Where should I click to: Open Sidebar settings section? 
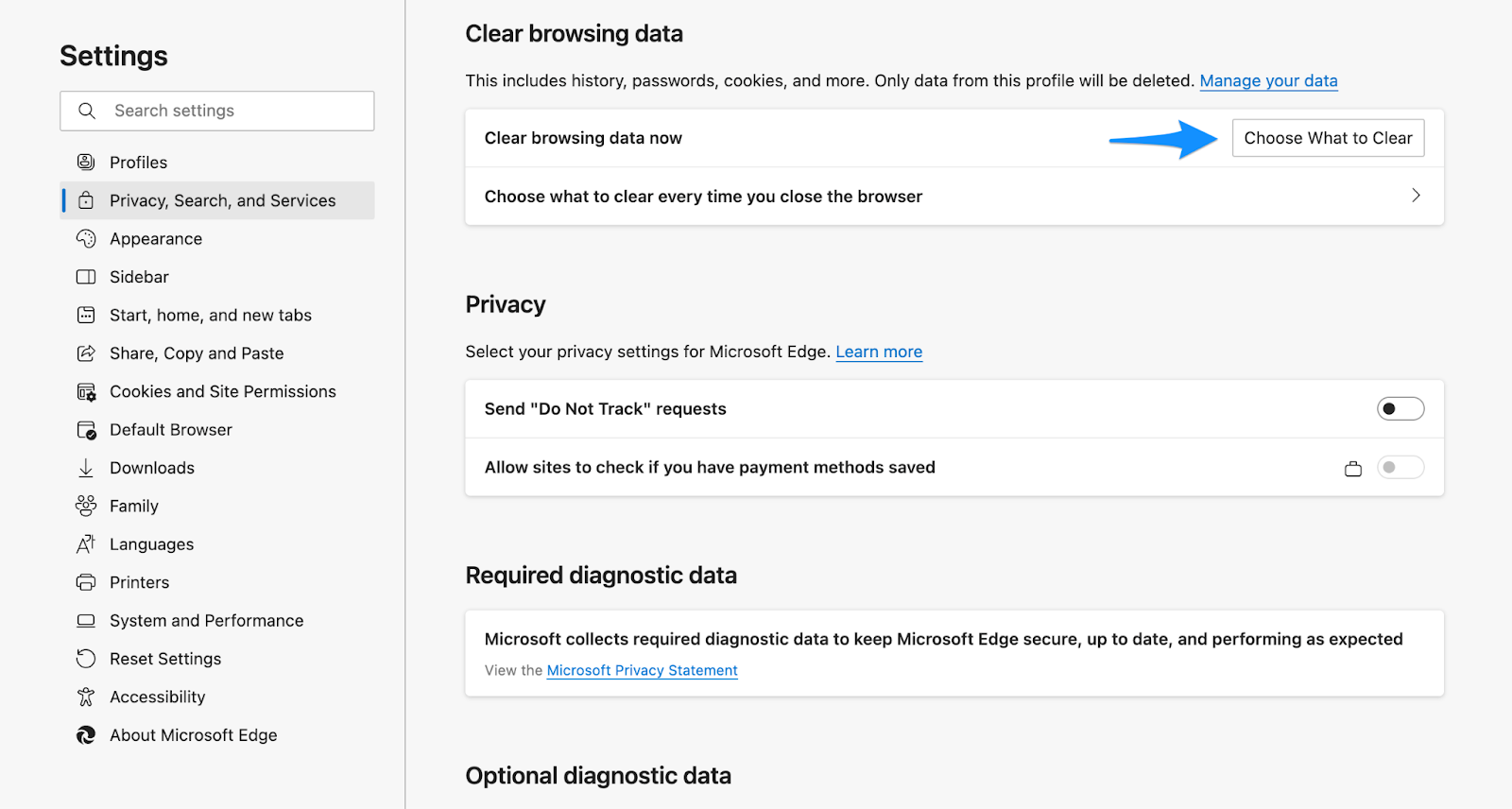pyautogui.click(x=217, y=277)
